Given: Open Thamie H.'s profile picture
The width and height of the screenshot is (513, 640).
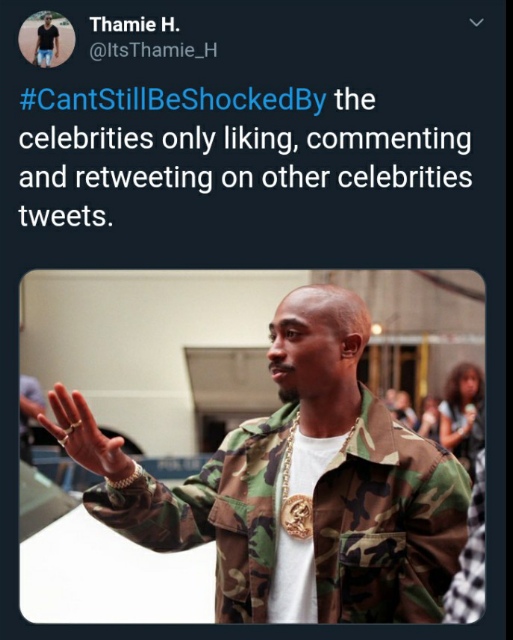Looking at the screenshot, I should pyautogui.click(x=47, y=39).
